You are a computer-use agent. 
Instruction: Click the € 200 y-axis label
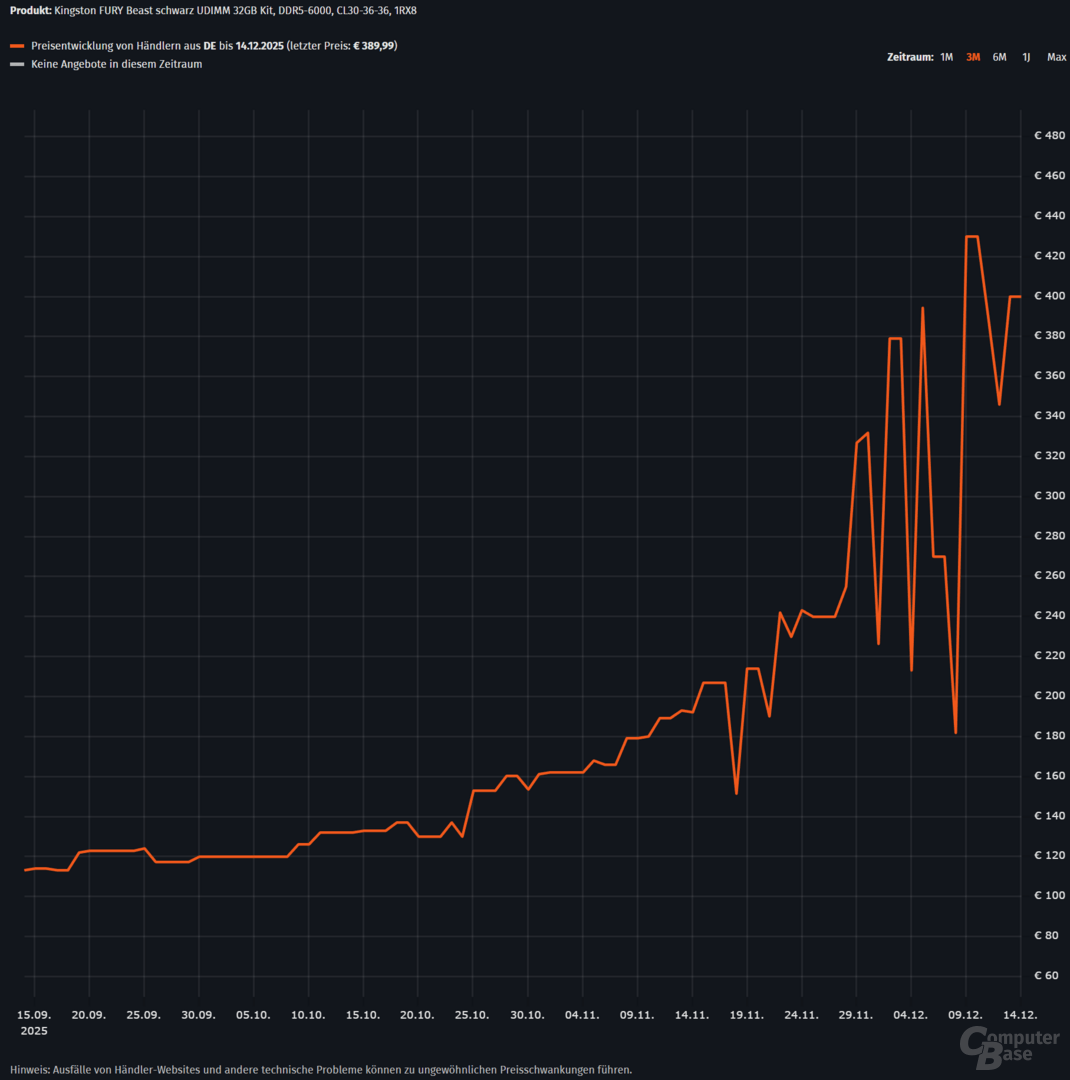click(1049, 696)
